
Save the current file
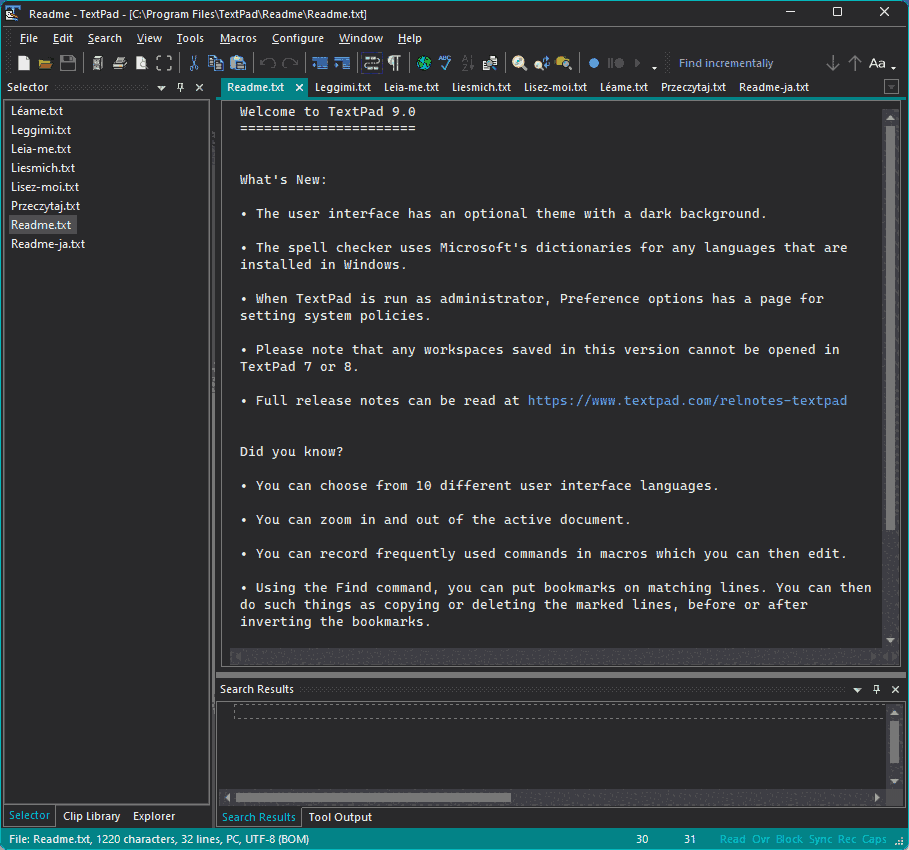68,62
